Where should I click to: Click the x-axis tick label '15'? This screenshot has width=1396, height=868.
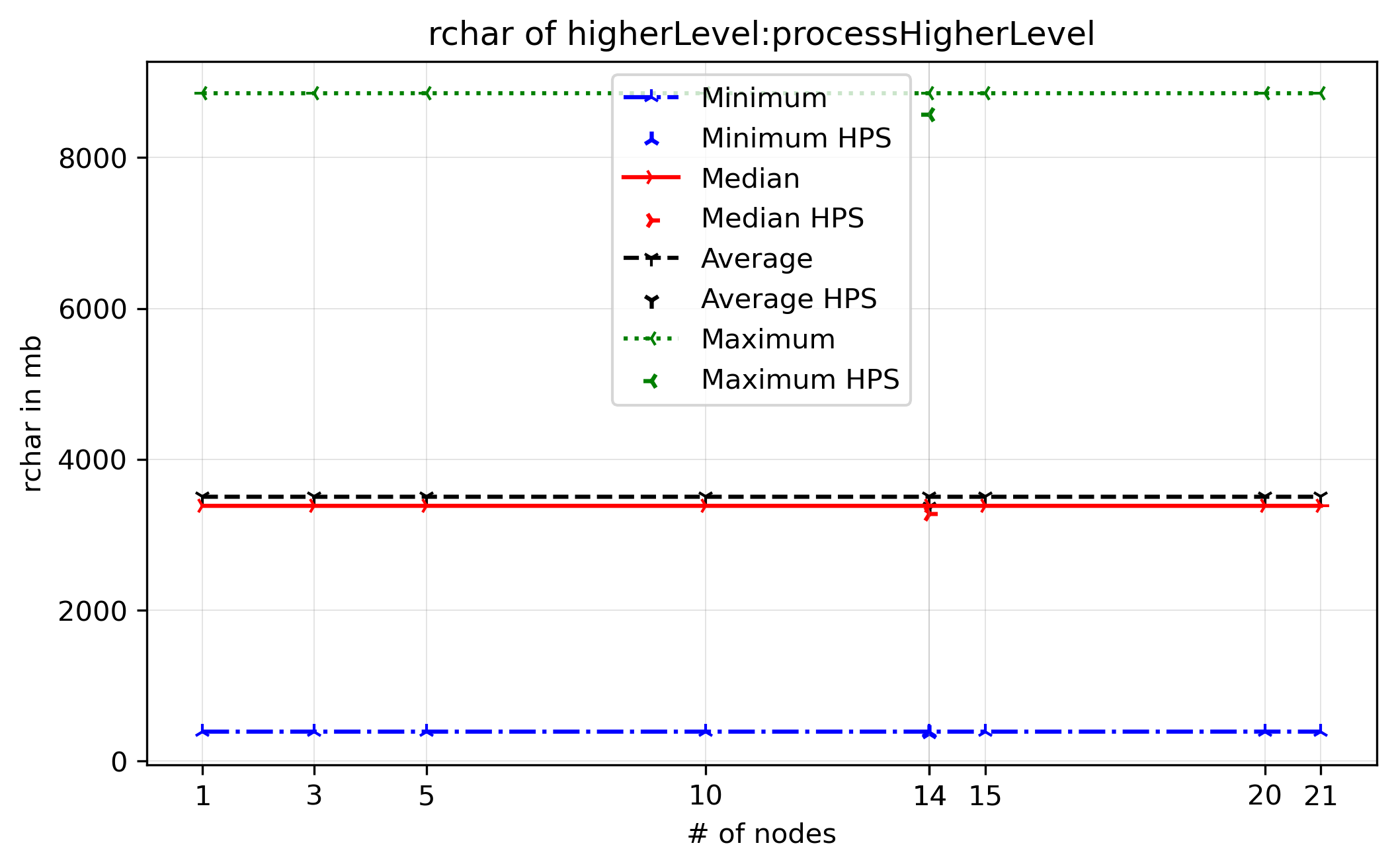(985, 796)
